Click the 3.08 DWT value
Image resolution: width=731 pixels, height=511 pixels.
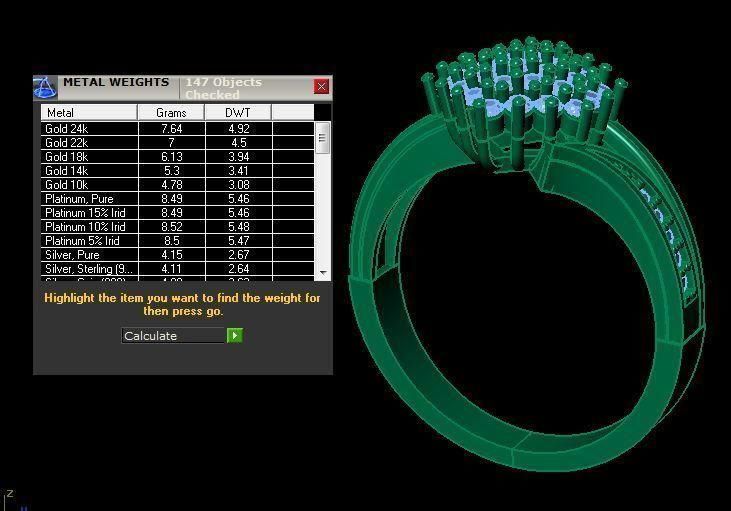(x=239, y=185)
